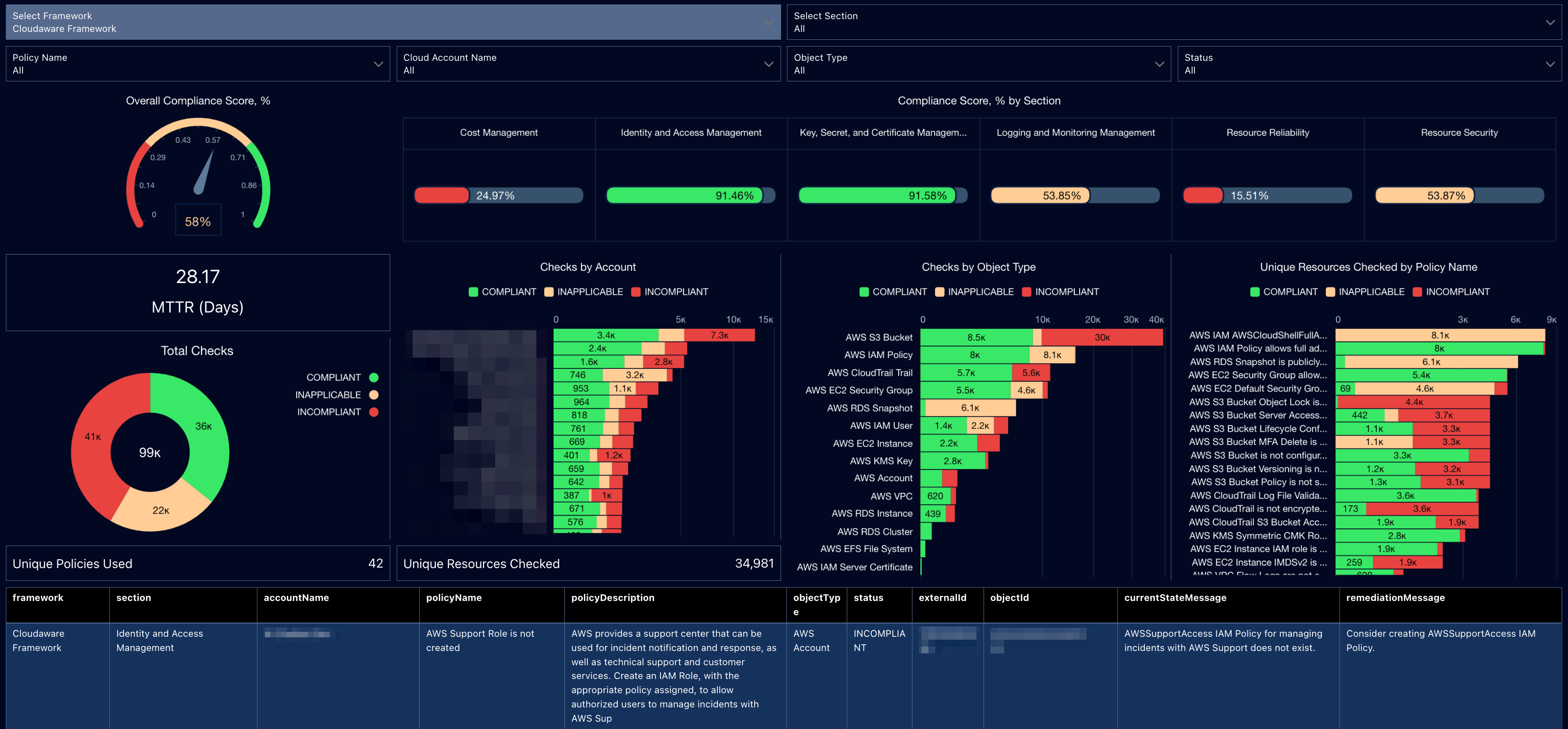Toggle INAPPLICABLE legend in Unique Resources chart
Screen dimensions: 1568x729
tap(1365, 292)
